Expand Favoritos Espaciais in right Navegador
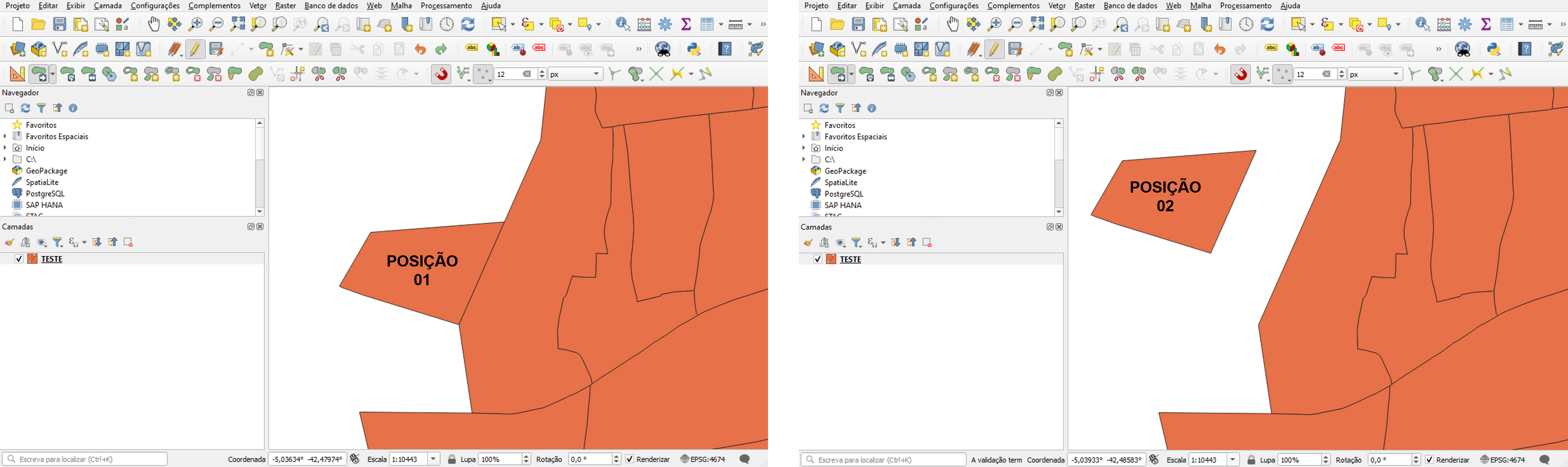Image resolution: width=1568 pixels, height=467 pixels. click(804, 137)
